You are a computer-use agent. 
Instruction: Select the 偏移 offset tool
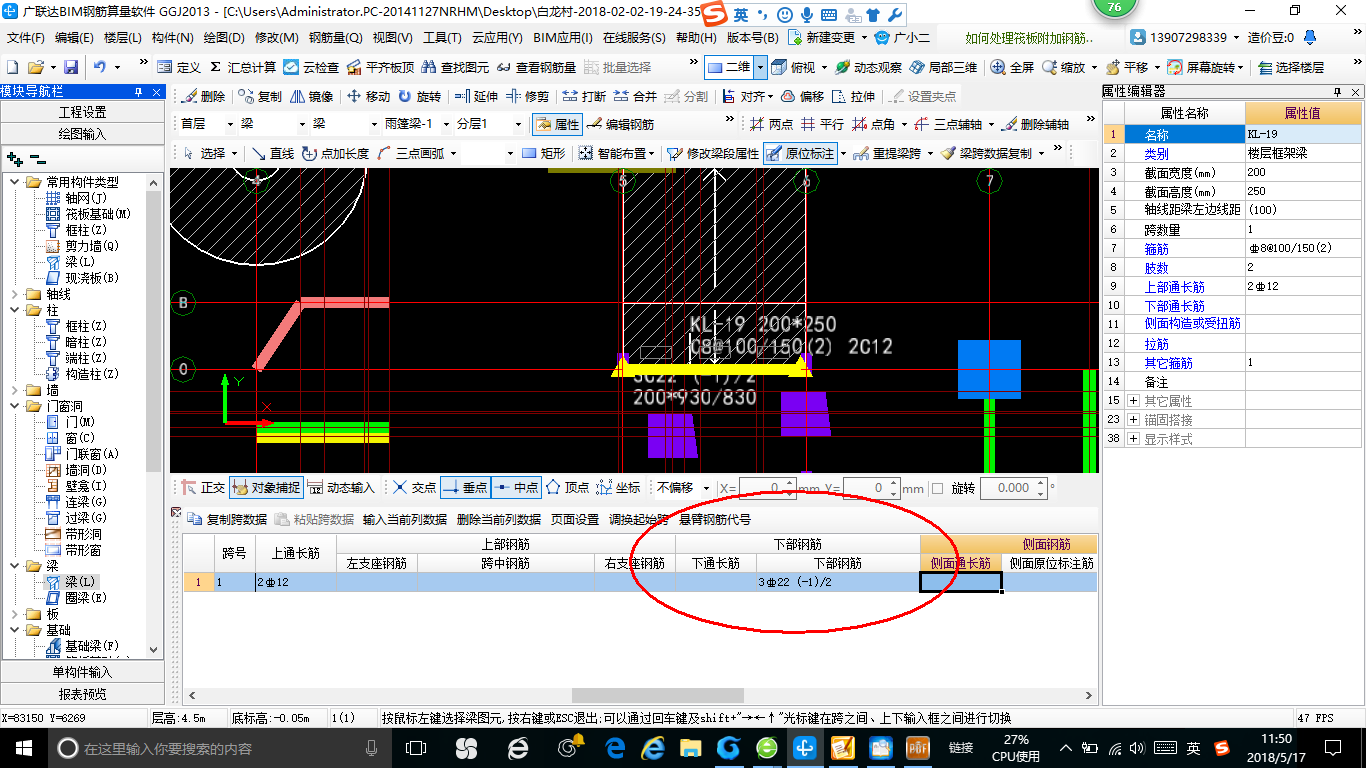point(802,96)
